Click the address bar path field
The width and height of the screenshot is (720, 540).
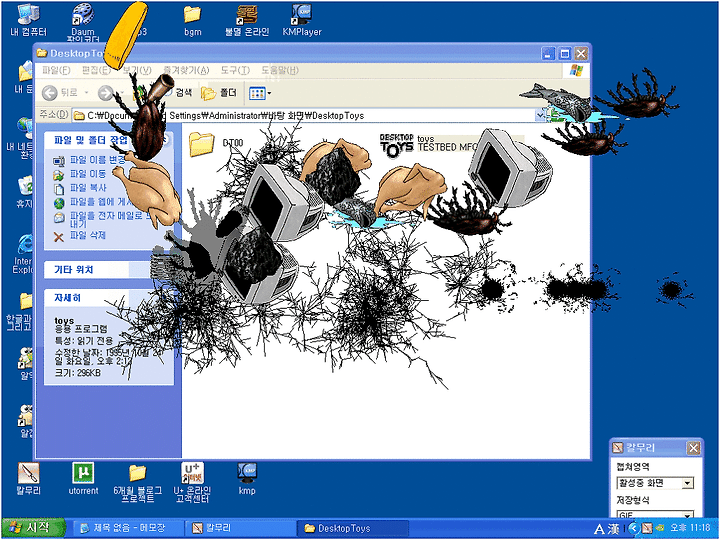click(x=303, y=116)
